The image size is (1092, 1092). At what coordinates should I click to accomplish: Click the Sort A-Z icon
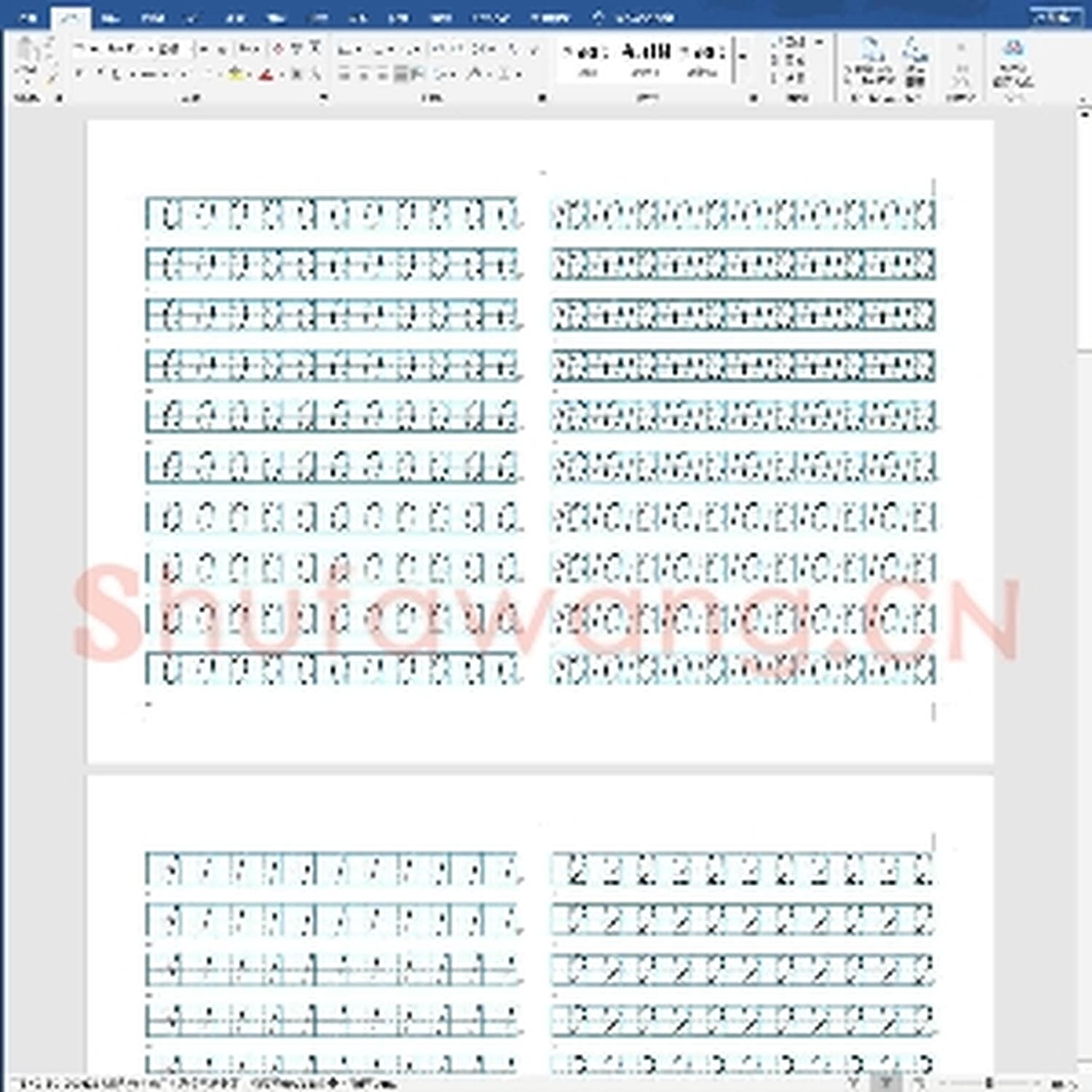pos(513,50)
